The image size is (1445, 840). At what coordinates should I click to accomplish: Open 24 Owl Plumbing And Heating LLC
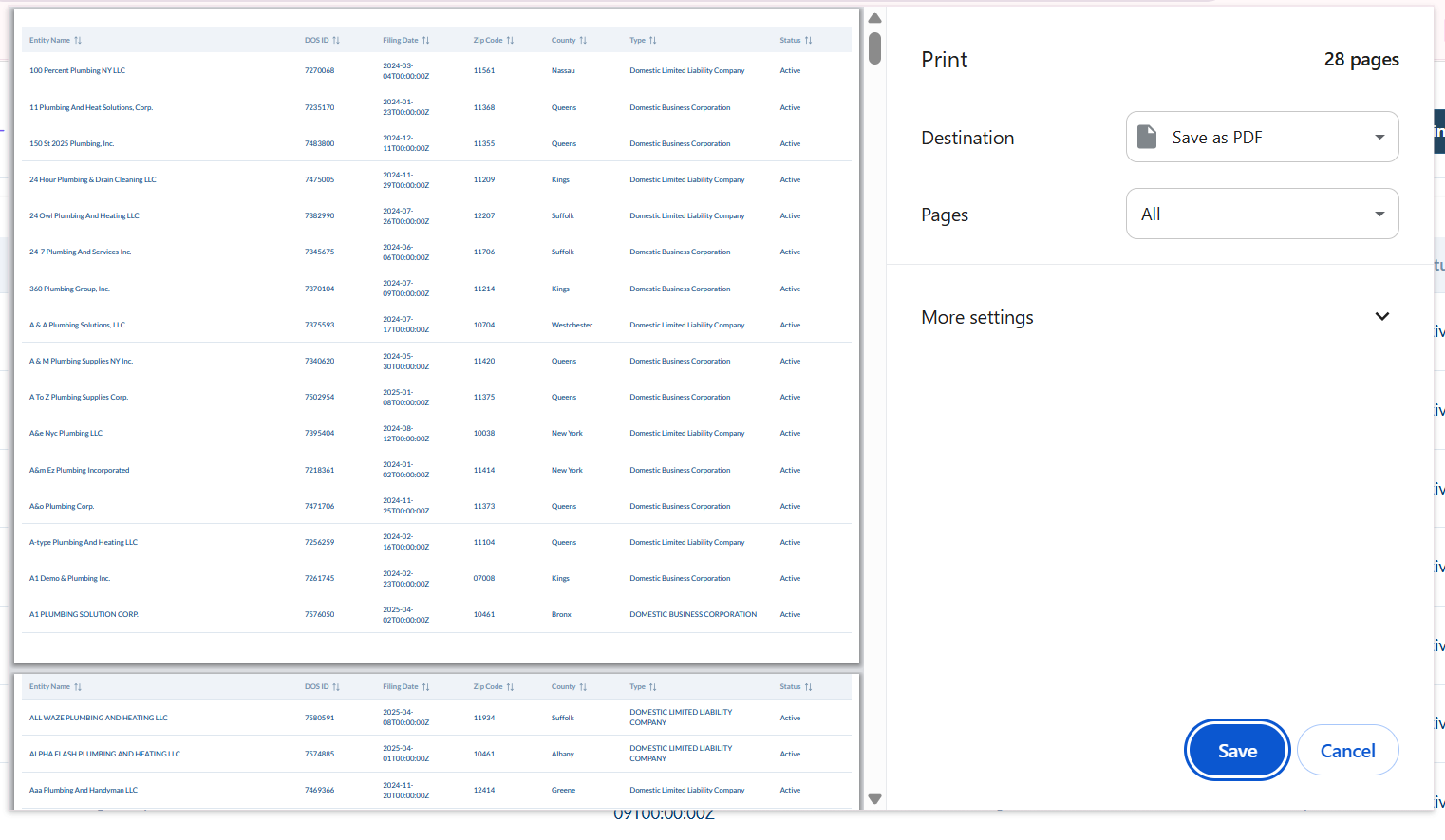pyautogui.click(x=84, y=215)
